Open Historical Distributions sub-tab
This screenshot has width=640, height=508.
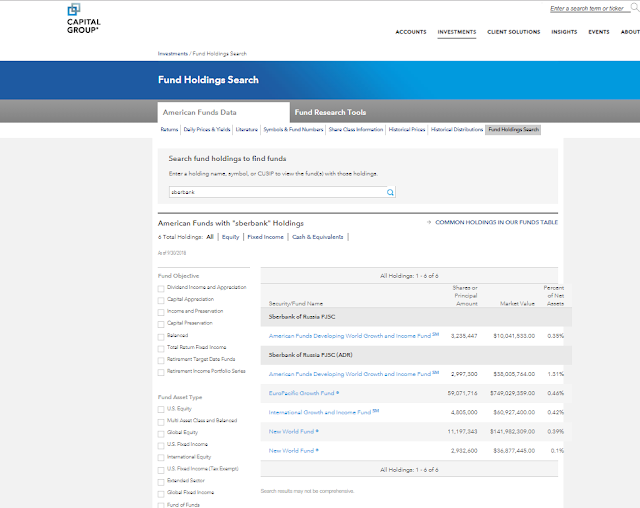pyautogui.click(x=457, y=129)
